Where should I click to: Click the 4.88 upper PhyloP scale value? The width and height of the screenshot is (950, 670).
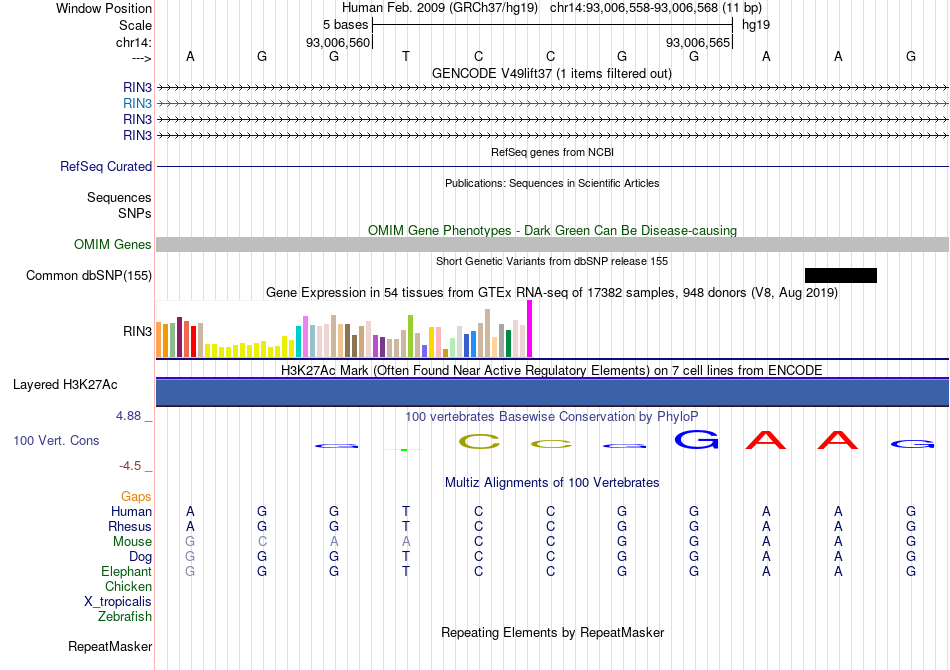(128, 416)
